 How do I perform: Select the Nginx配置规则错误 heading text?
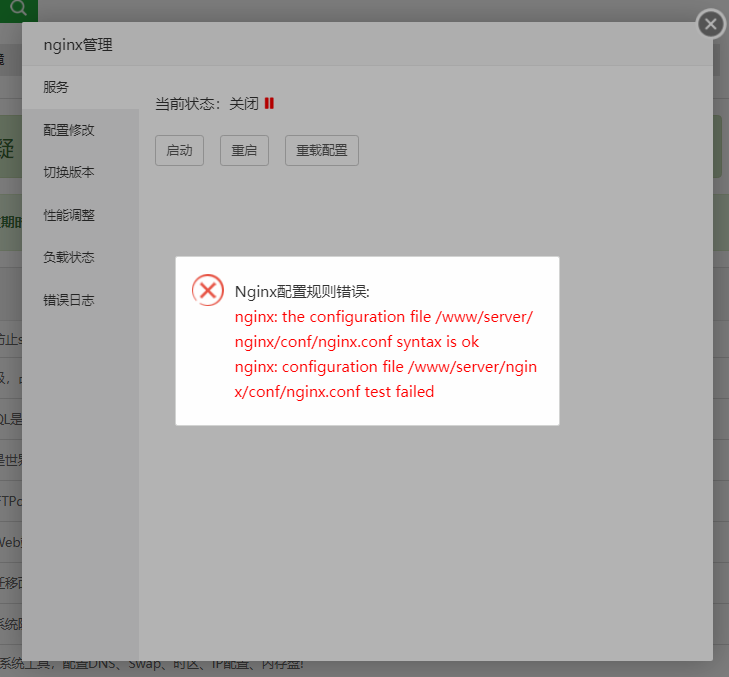coord(302,292)
